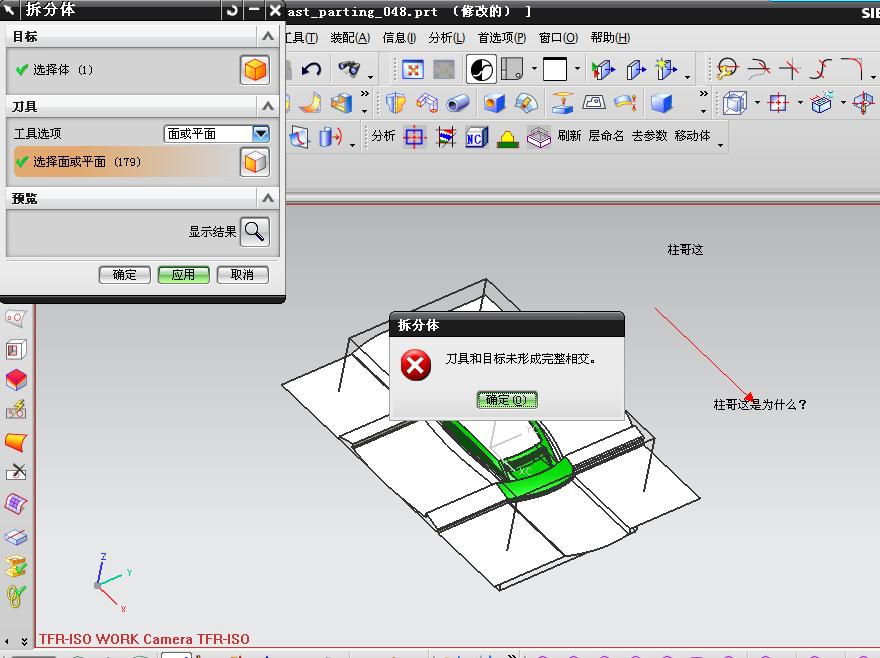
Task: Click the Fit view icon
Action: click(412, 70)
